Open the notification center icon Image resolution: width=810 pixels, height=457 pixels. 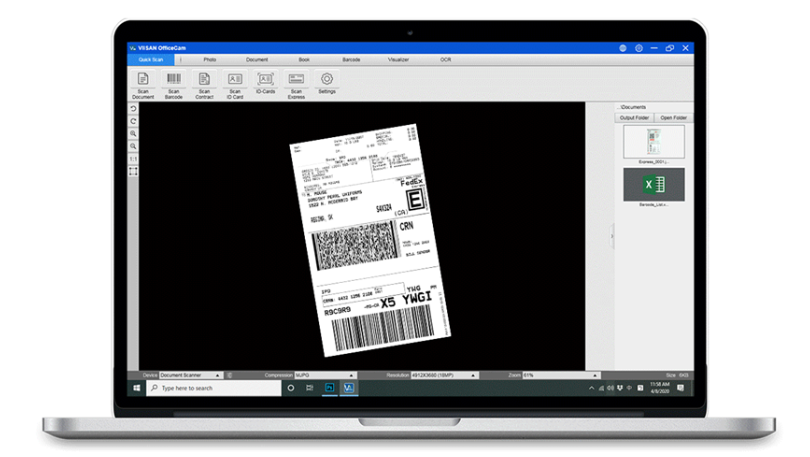680,388
